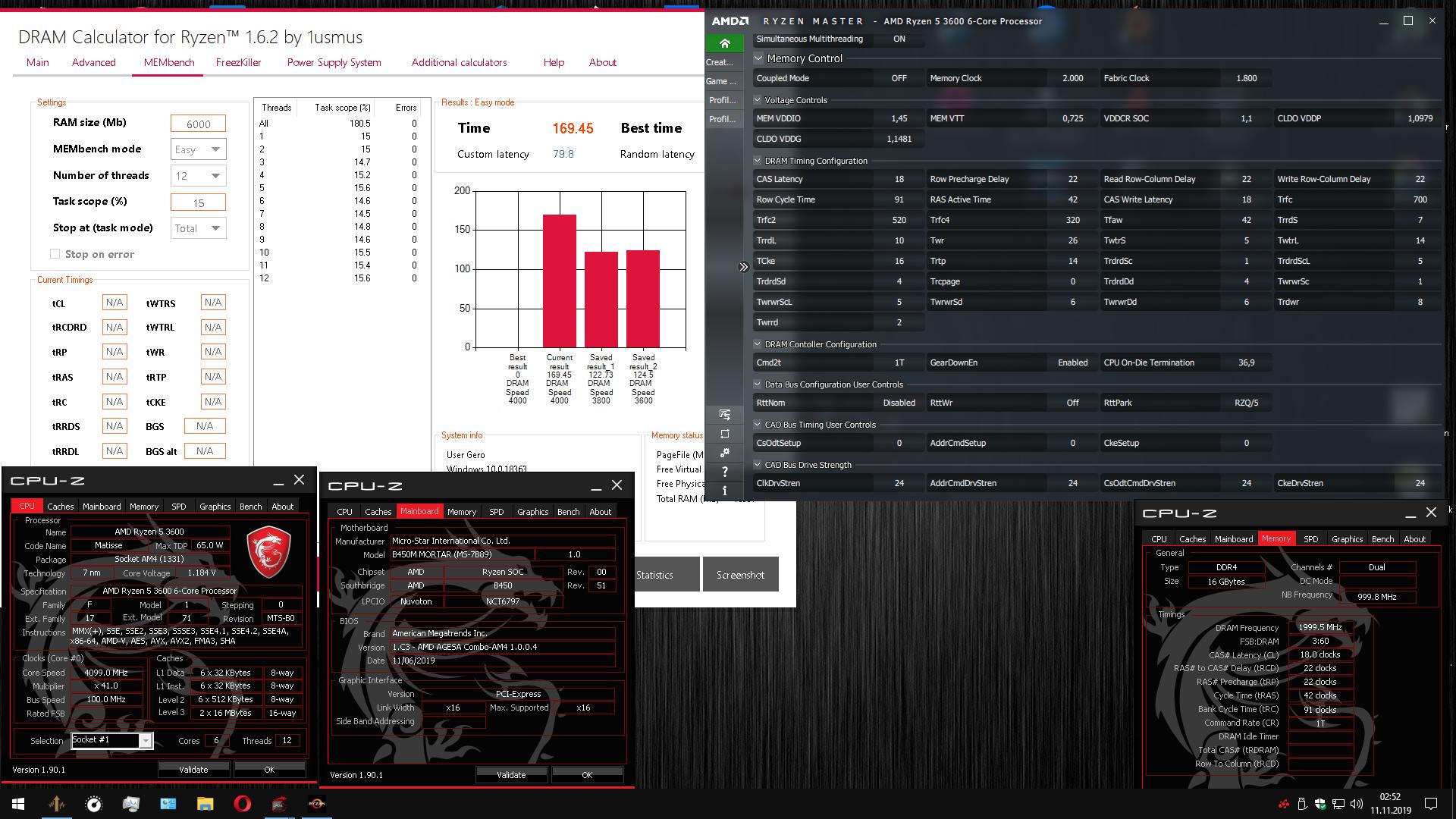The image size is (1456, 819).
Task: Toggle GearDownEn Enabled setting
Action: tap(1072, 362)
